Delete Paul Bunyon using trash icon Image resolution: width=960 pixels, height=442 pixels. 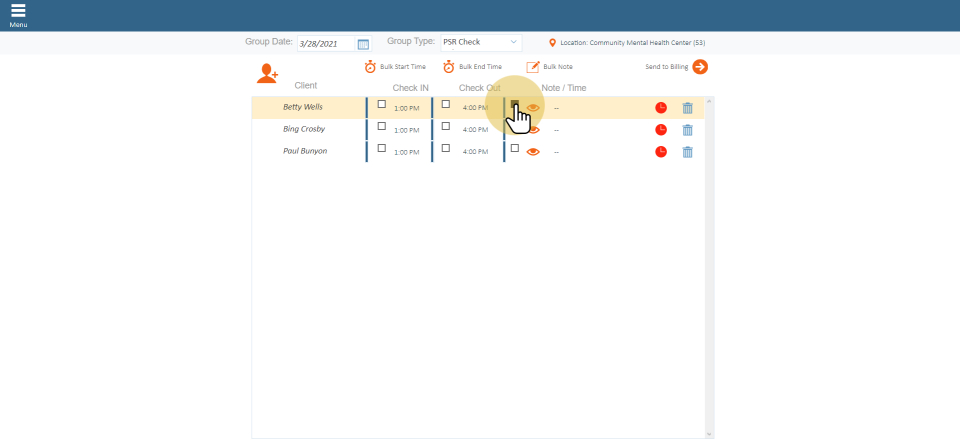687,152
